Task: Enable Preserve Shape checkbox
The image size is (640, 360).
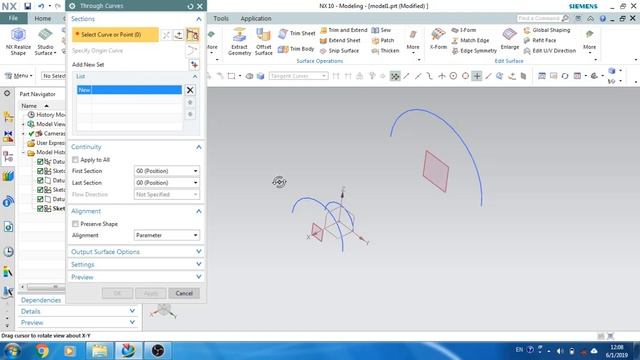Action: click(75, 224)
